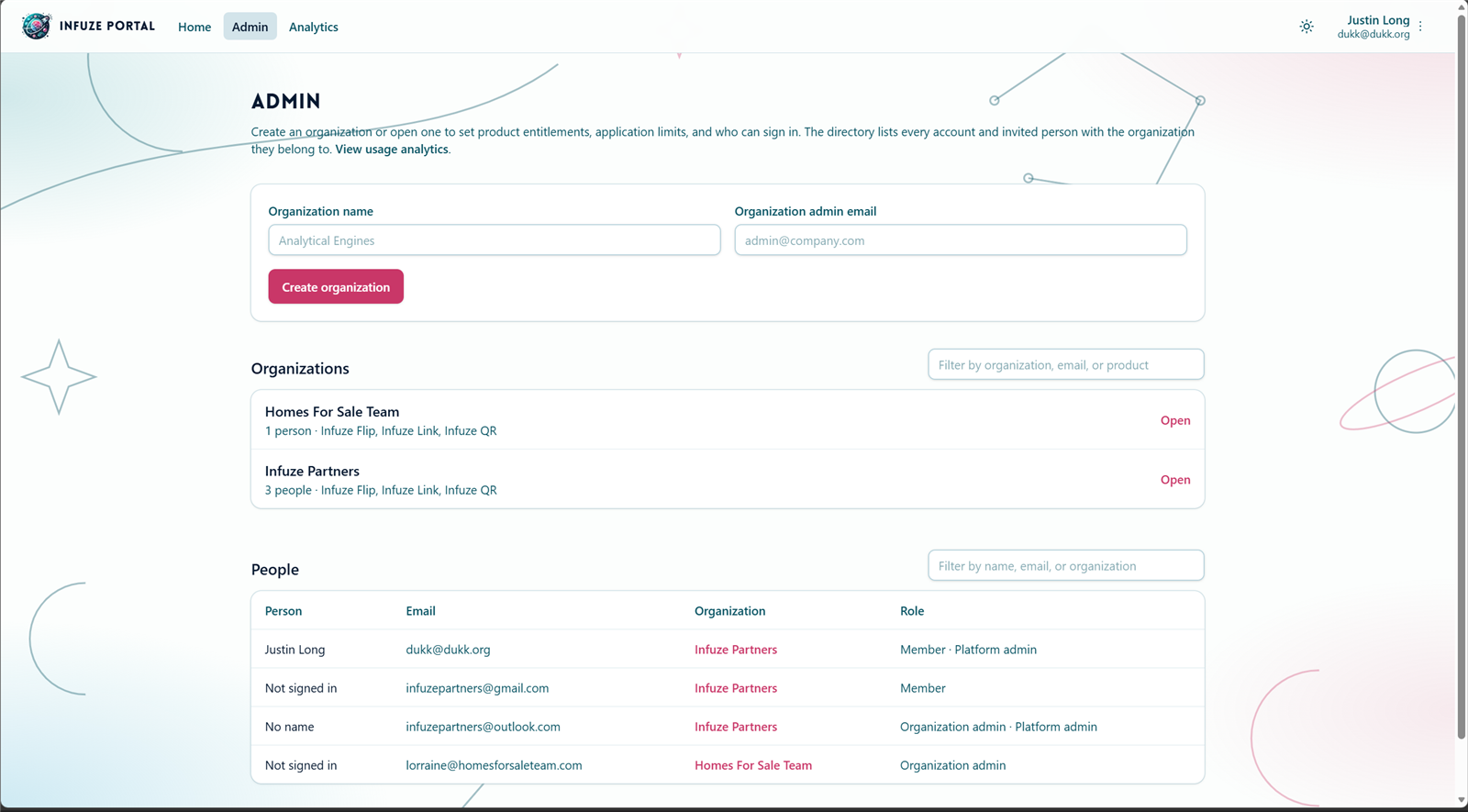Click the dukk@dukk.org email in table
This screenshot has width=1468, height=812.
click(x=448, y=650)
